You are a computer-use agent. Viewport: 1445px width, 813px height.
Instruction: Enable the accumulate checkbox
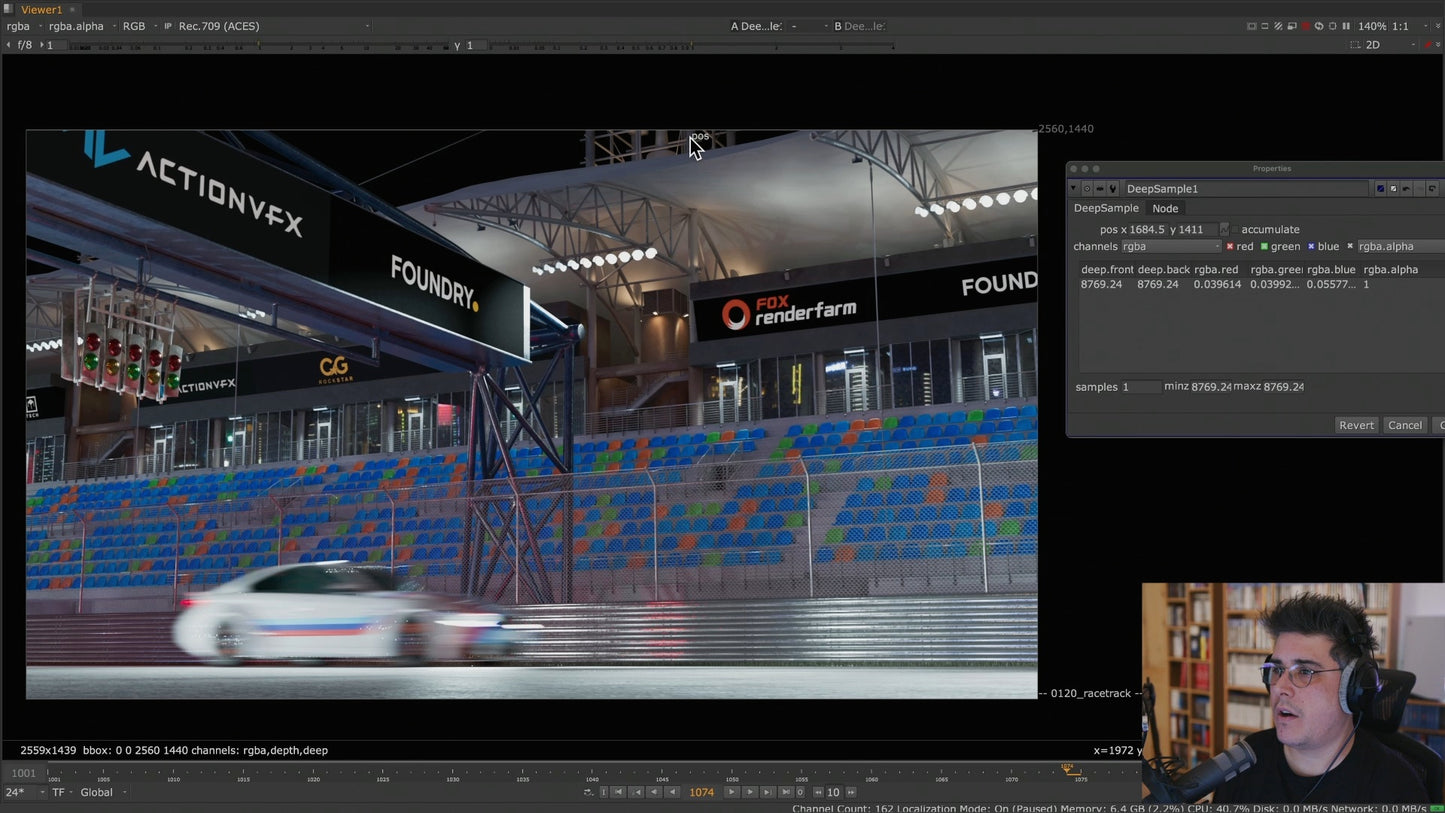[x=1235, y=229]
